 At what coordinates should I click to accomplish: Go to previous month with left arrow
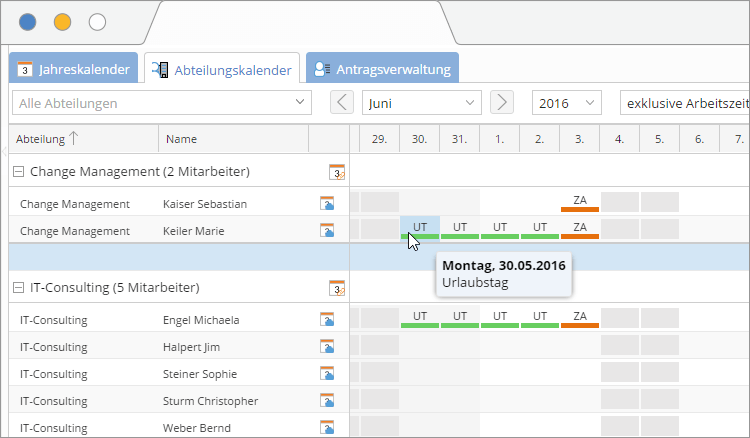pos(342,103)
